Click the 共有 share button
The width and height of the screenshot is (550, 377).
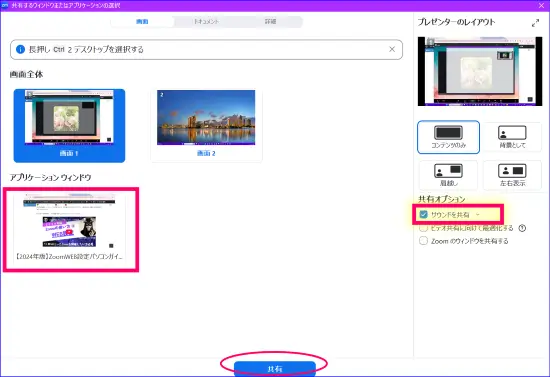tap(275, 369)
